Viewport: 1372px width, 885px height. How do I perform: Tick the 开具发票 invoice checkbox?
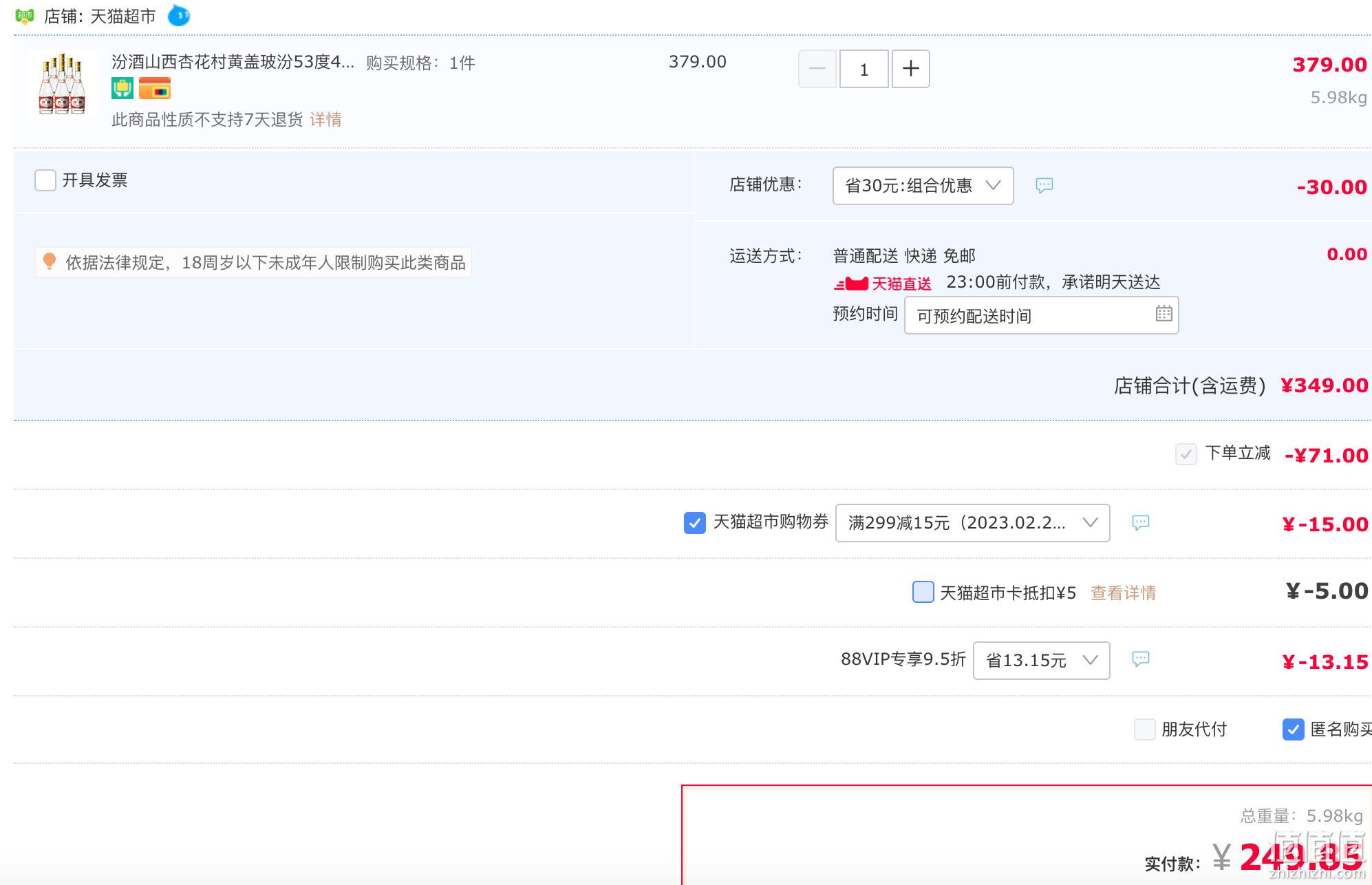coord(45,180)
